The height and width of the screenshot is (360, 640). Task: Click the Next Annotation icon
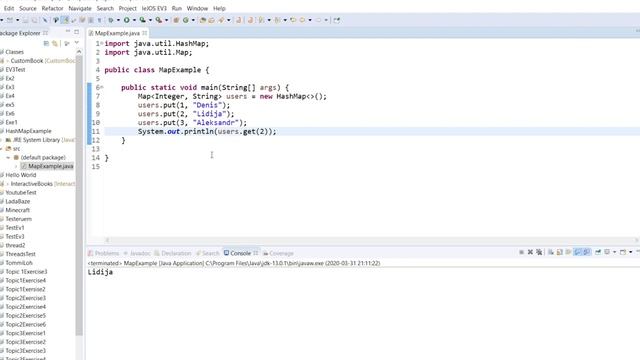[261, 20]
